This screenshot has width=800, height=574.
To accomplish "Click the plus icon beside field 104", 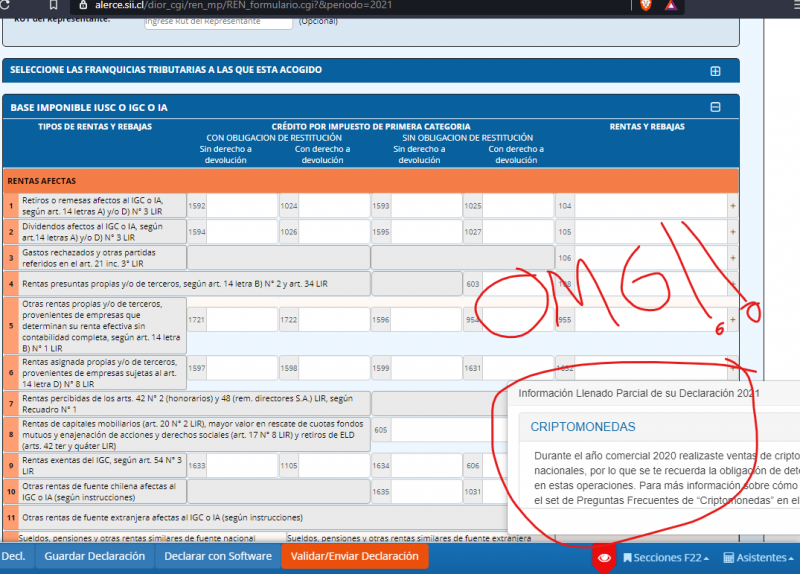I will [x=732, y=205].
